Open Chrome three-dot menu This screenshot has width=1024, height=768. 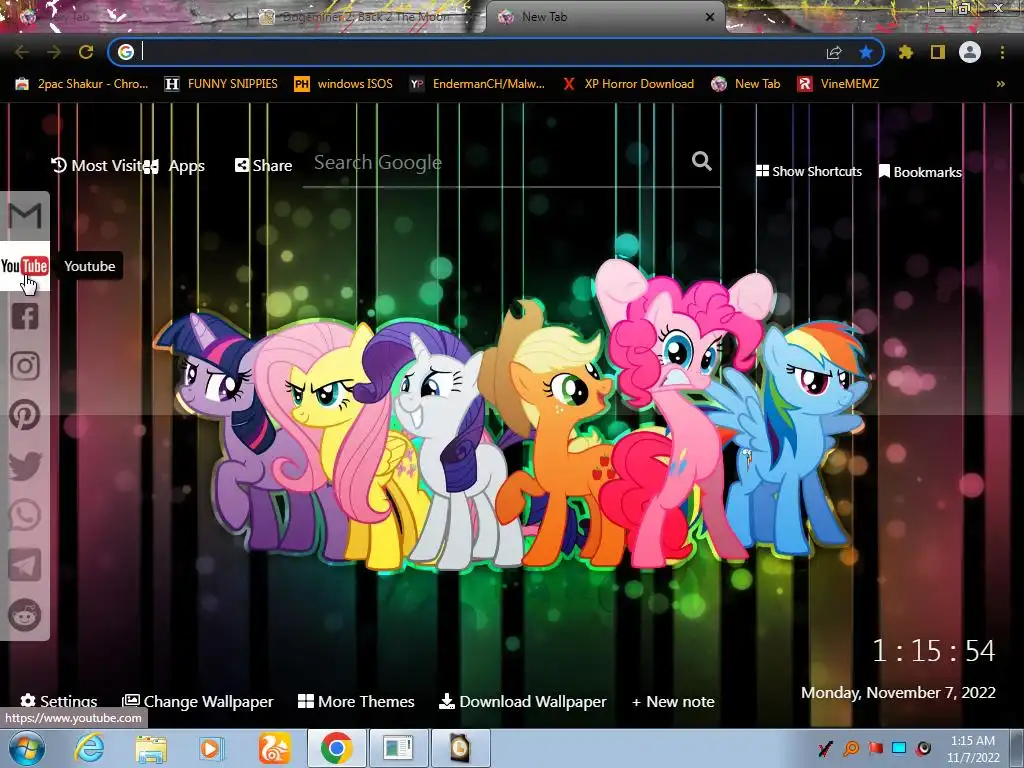(x=1002, y=52)
